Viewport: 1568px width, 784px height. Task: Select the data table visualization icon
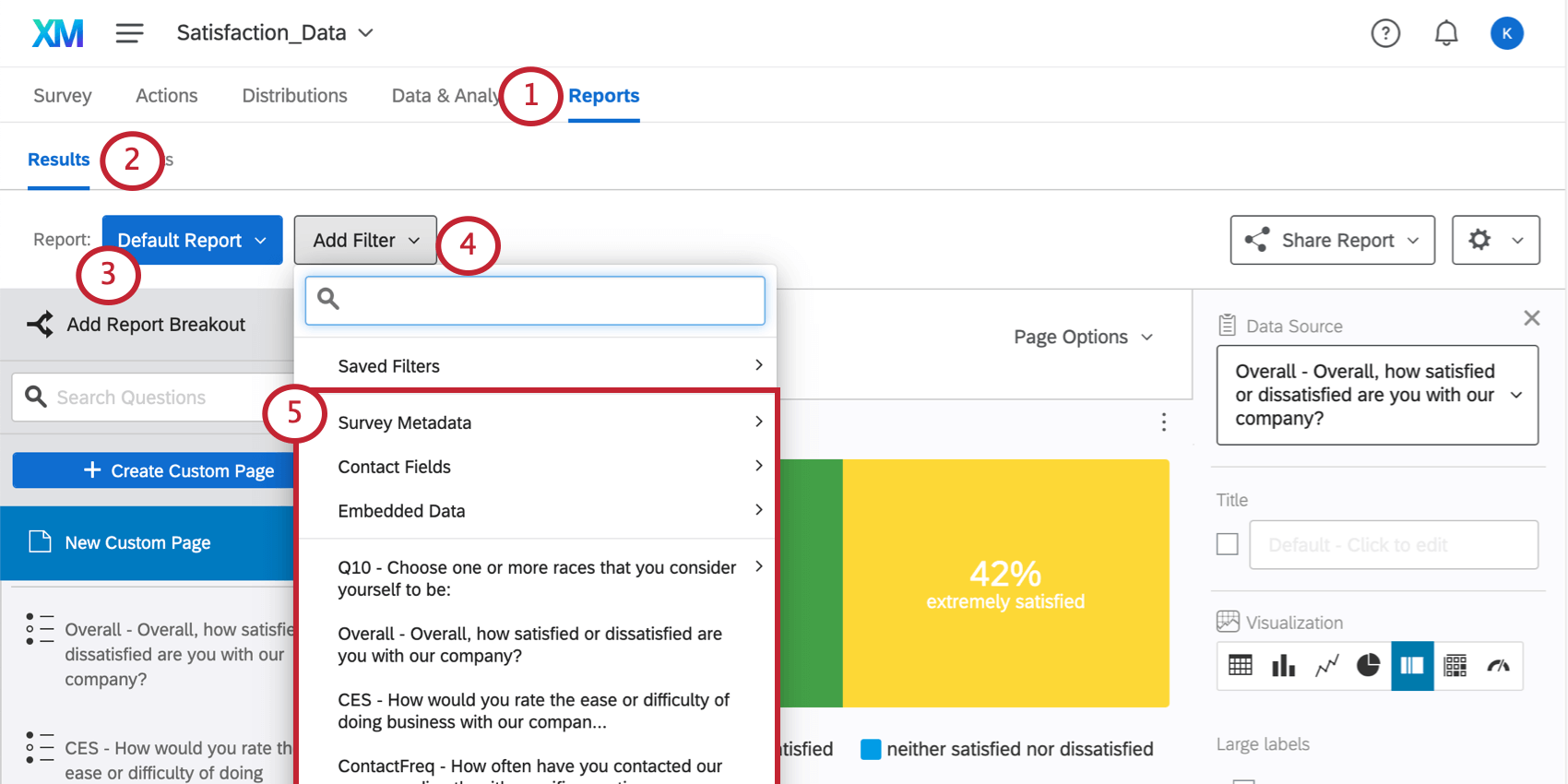[1241, 665]
